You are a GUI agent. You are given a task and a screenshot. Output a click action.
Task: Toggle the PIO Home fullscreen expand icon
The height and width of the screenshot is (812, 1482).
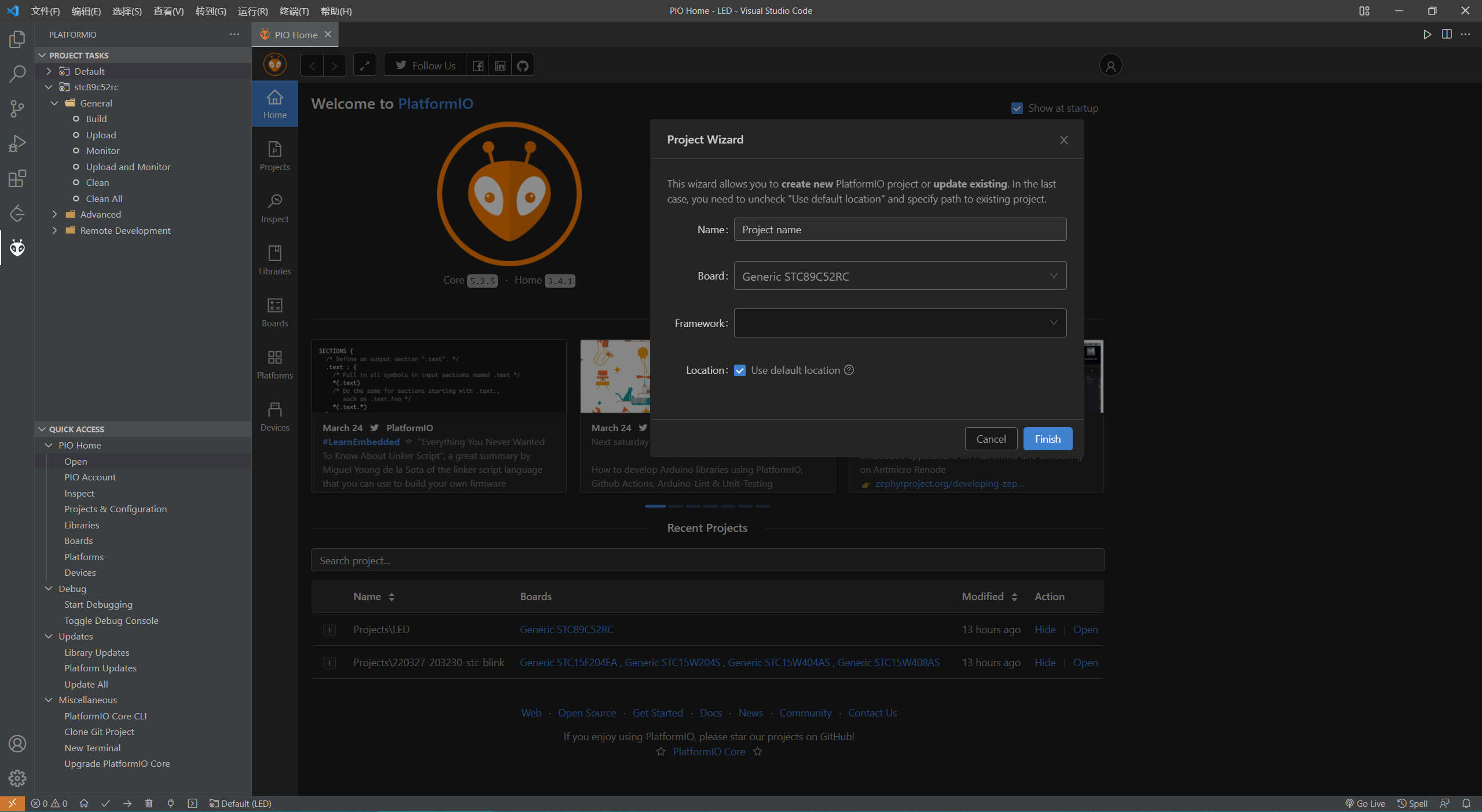coord(365,65)
